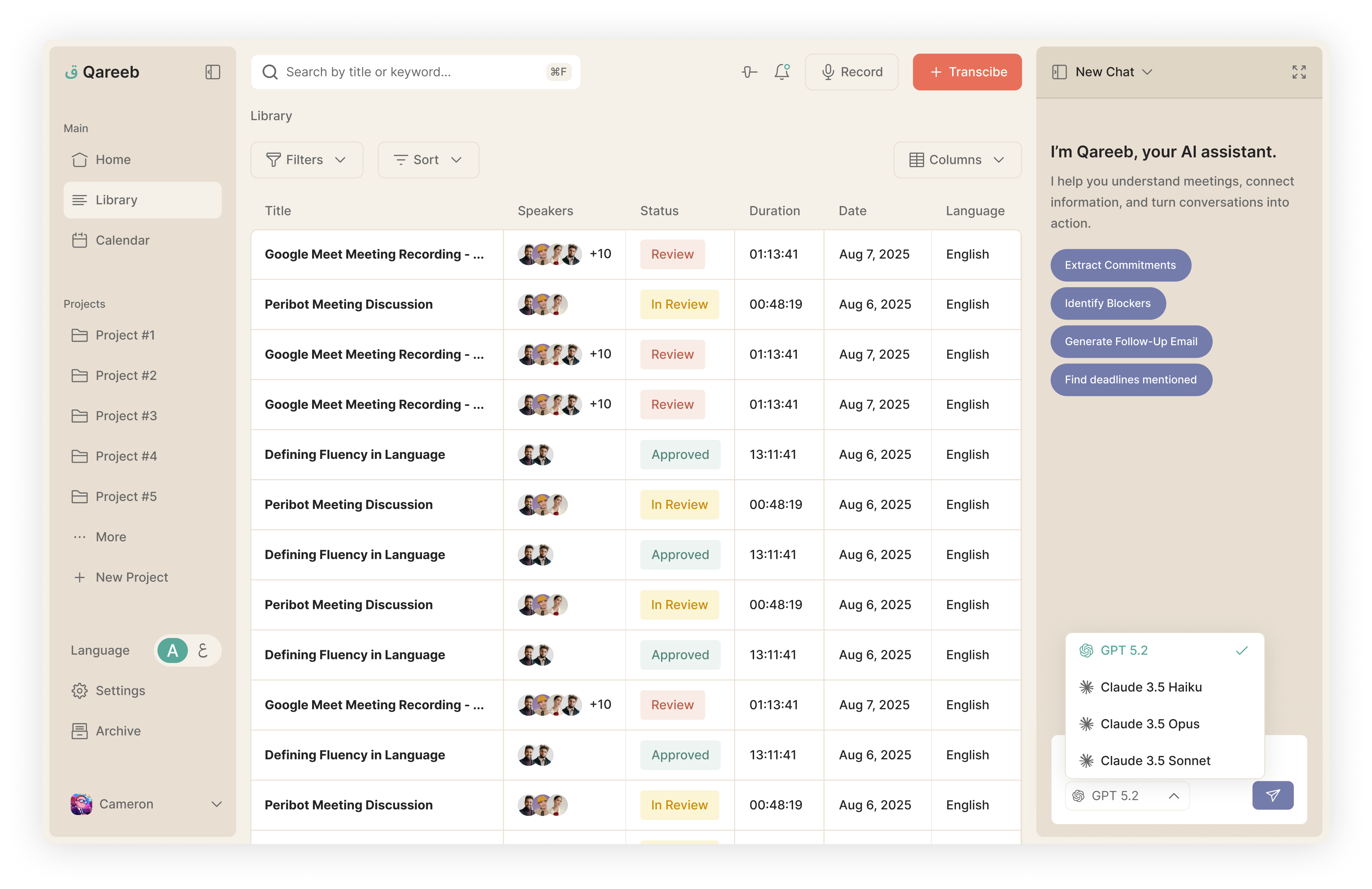Show More projects
Image resolution: width=1372 pixels, height=889 pixels.
[143, 537]
